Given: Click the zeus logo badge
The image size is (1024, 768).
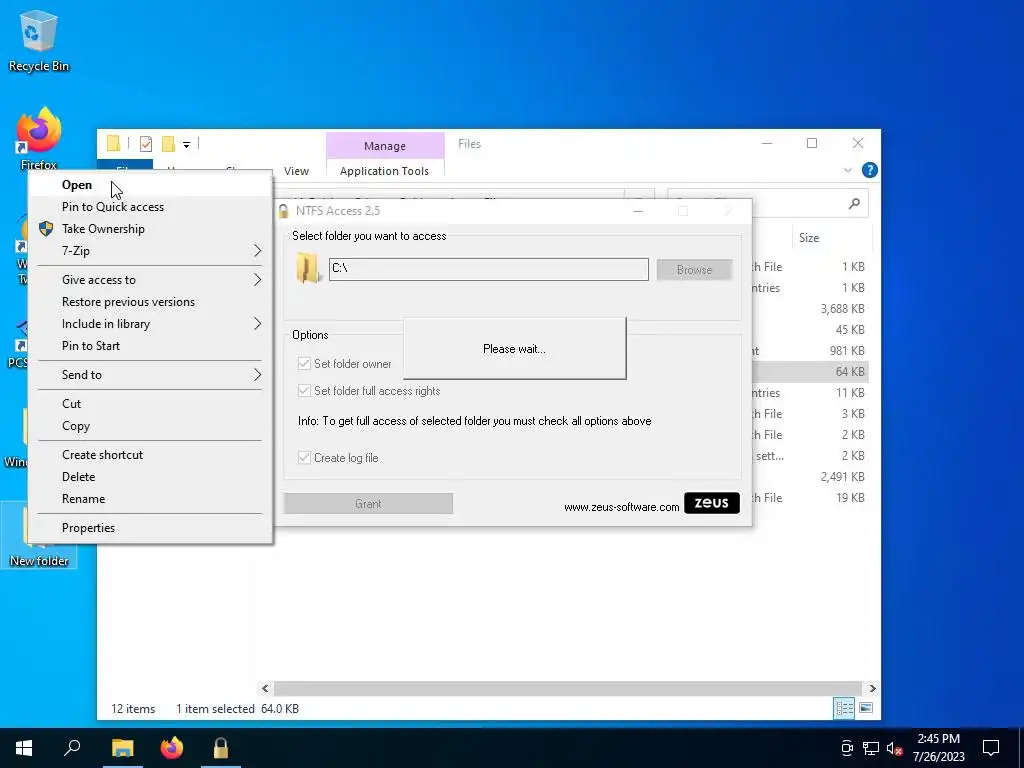Looking at the screenshot, I should point(712,503).
